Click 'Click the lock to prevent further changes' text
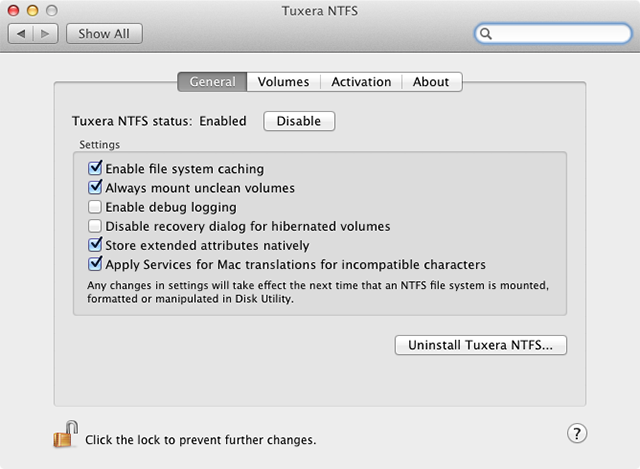The image size is (640, 469). point(200,440)
